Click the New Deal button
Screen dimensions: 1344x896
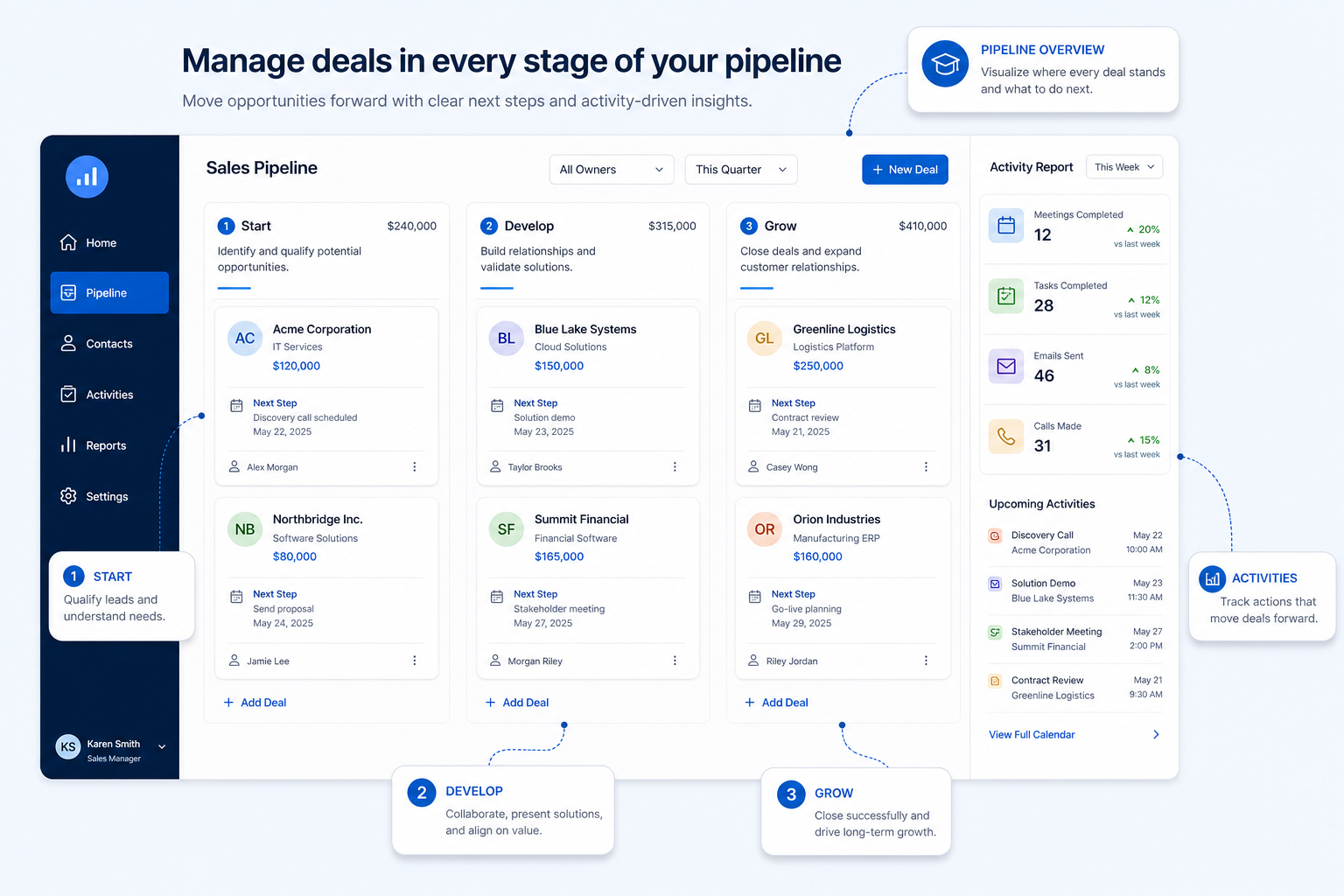pyautogui.click(x=905, y=170)
